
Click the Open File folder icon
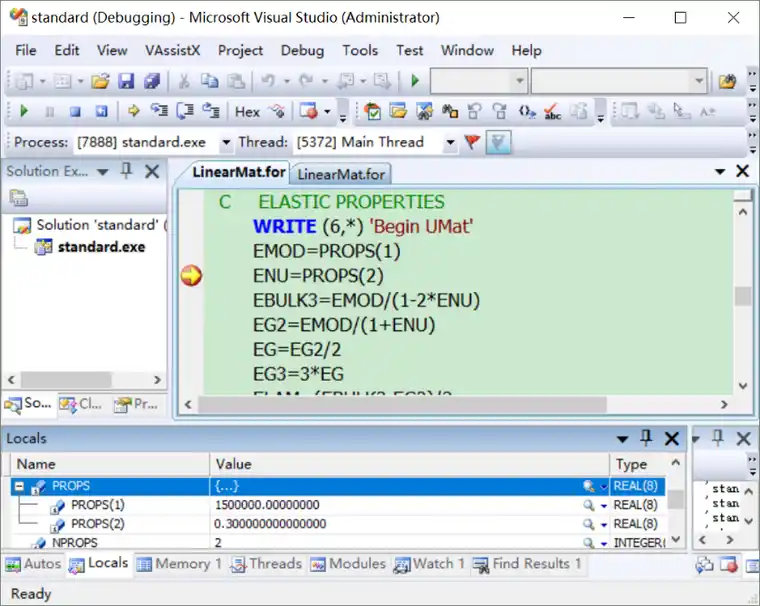[100, 81]
